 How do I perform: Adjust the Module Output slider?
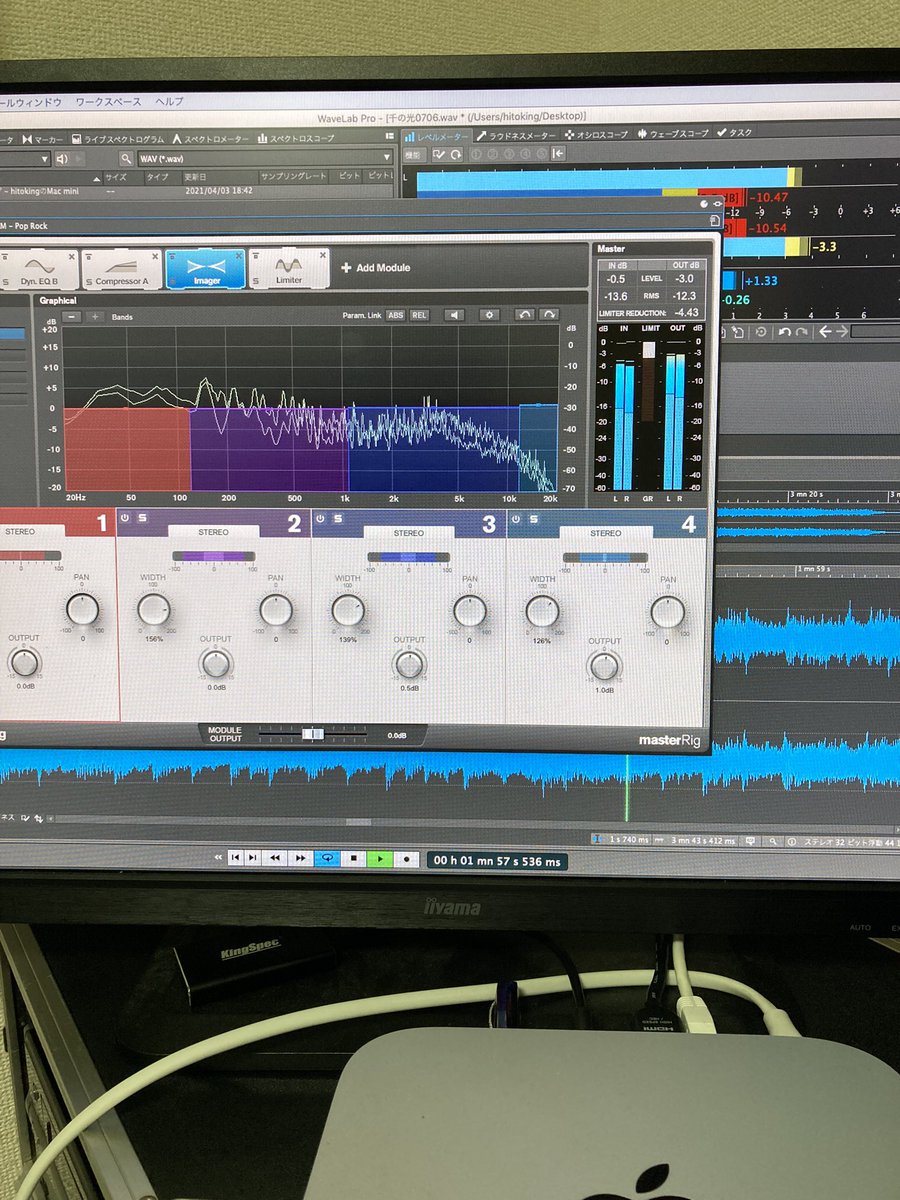pos(315,732)
